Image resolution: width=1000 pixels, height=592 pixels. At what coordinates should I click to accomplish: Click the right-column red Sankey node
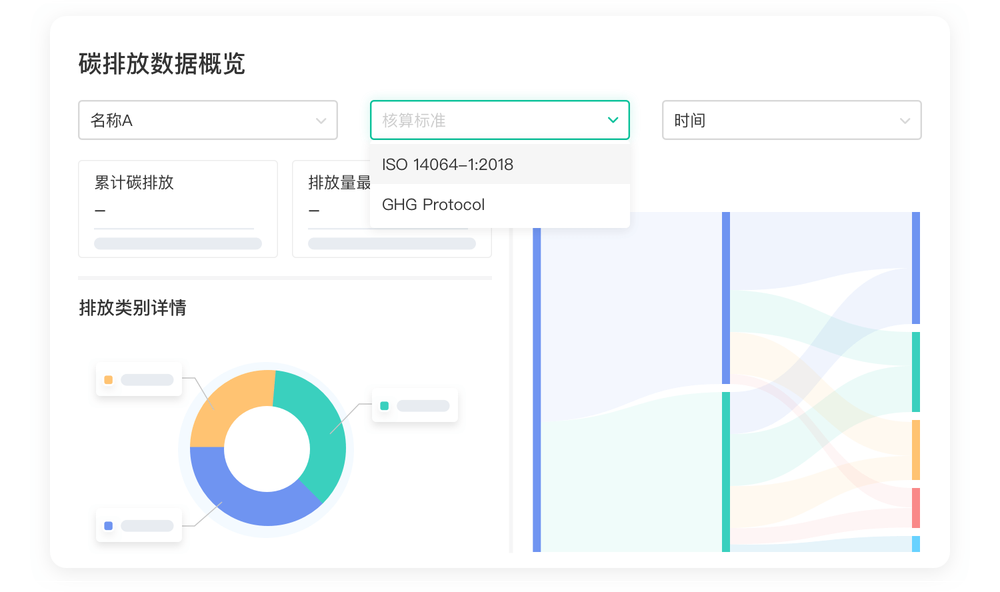pos(916,508)
